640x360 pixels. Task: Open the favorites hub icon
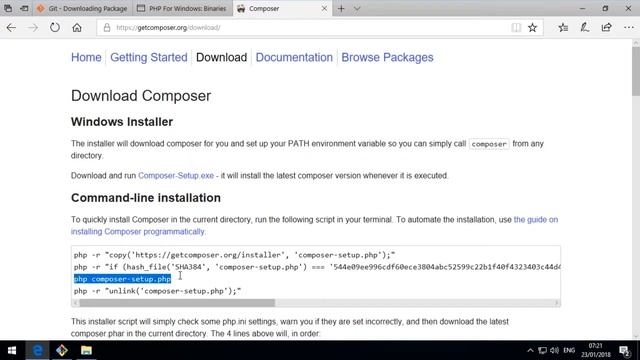point(563,28)
